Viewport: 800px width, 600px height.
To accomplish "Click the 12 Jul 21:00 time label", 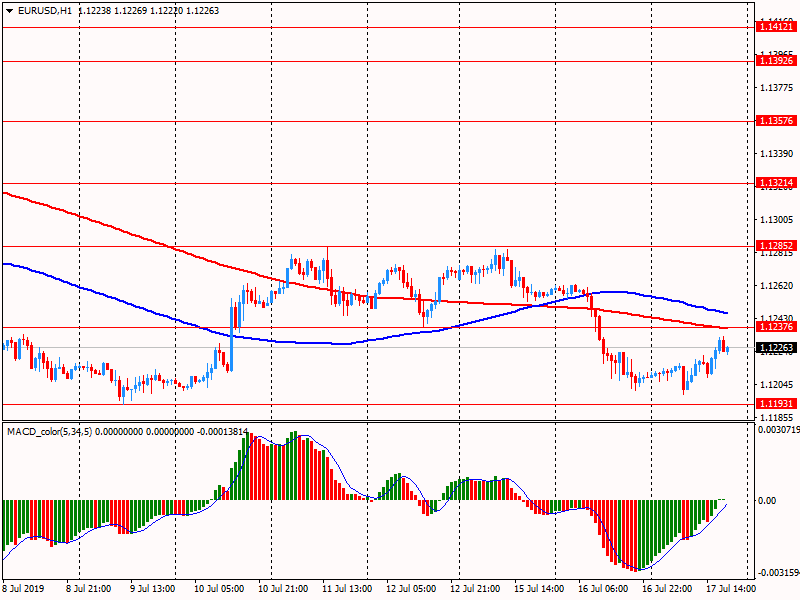I will click(475, 588).
